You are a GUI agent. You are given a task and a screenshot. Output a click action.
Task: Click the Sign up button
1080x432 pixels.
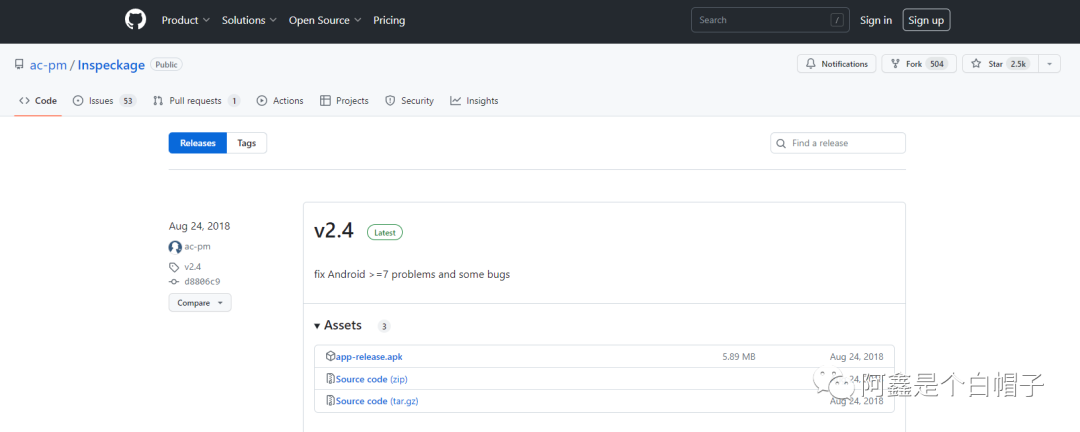point(926,20)
